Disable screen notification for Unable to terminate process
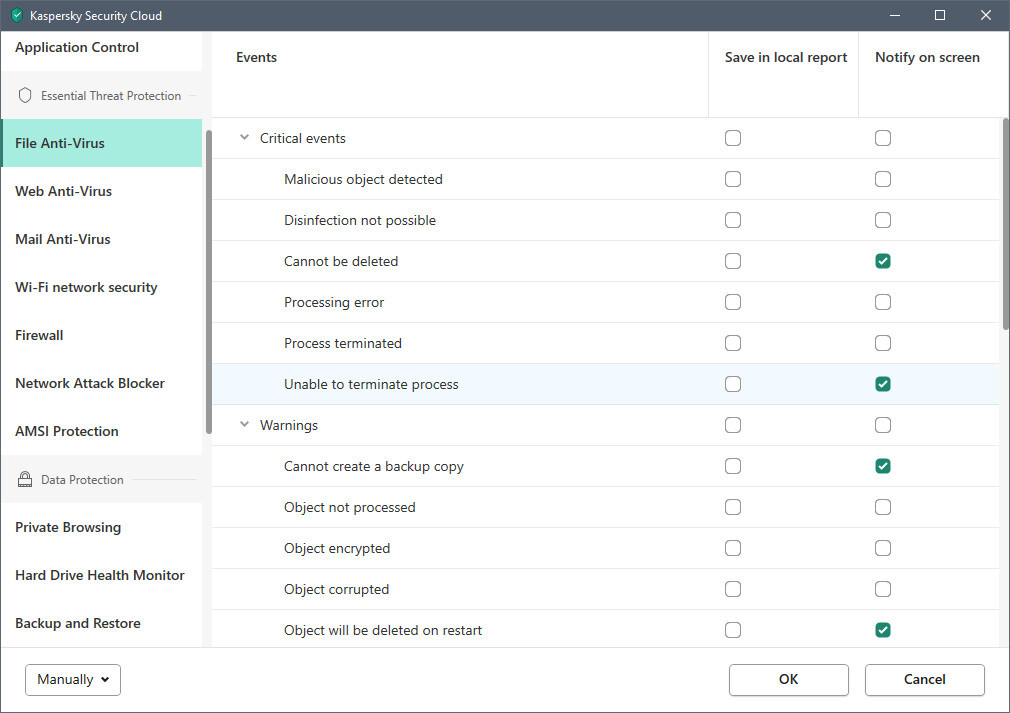1010x713 pixels. coord(883,384)
